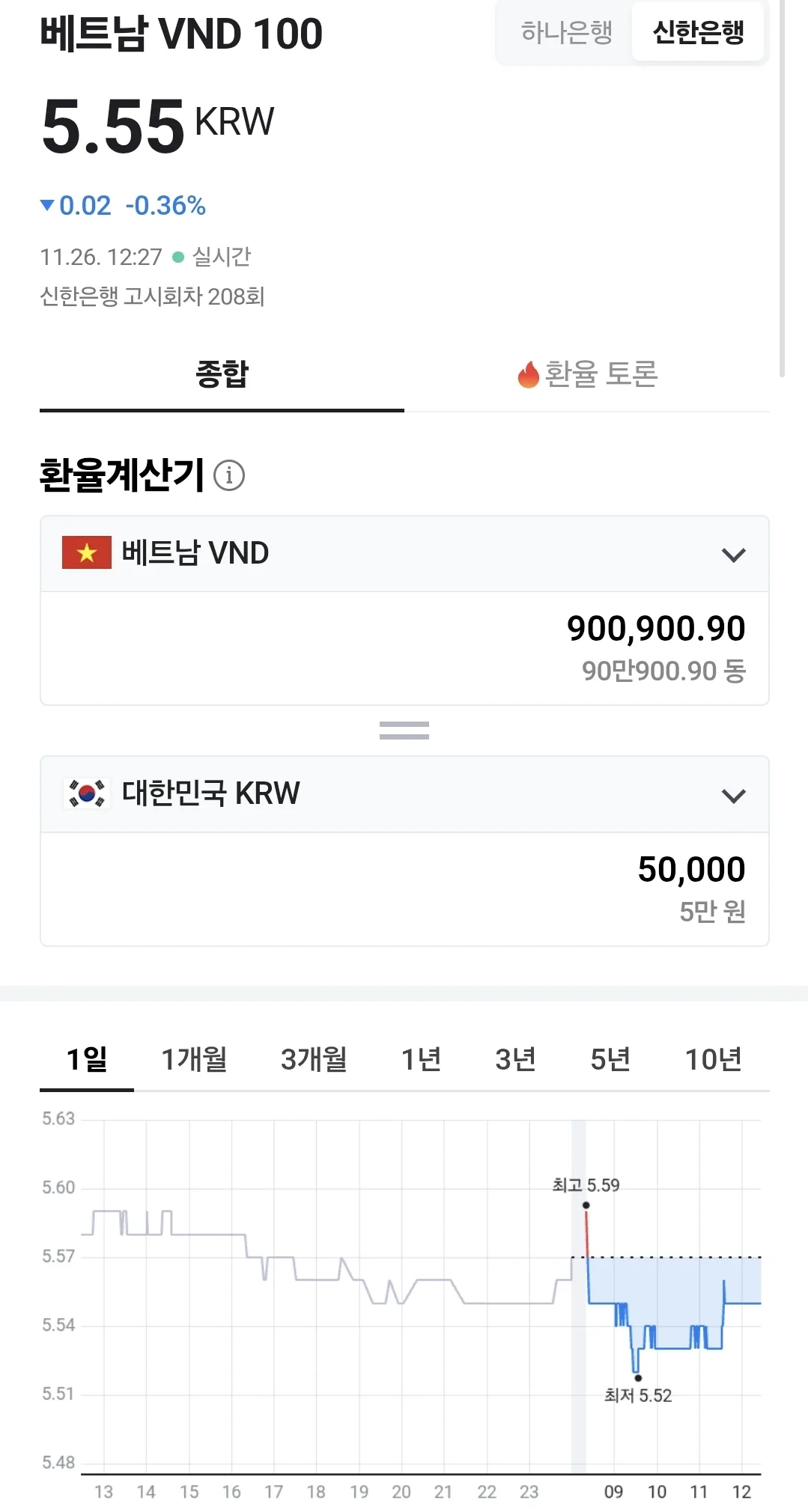Expand the 베트남 VND currency dropdown
Image resolution: width=808 pixels, height=1512 pixels.
point(404,554)
